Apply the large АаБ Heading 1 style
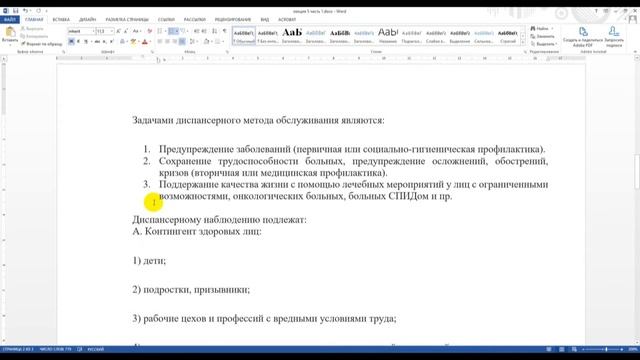This screenshot has width=640, height=360. [x=292, y=36]
